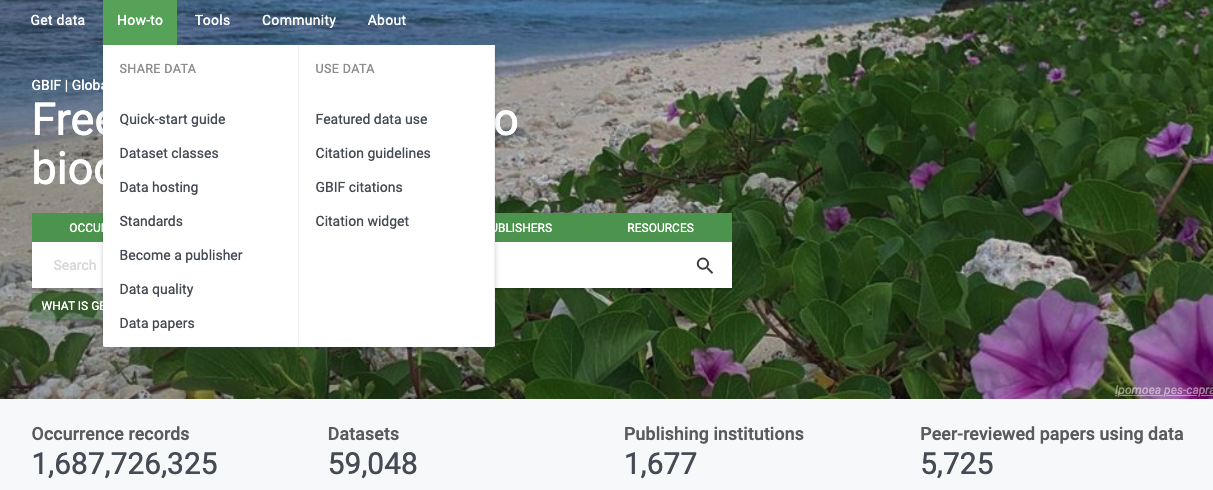Select Quick-start guide link
The image size is (1213, 490).
point(172,119)
